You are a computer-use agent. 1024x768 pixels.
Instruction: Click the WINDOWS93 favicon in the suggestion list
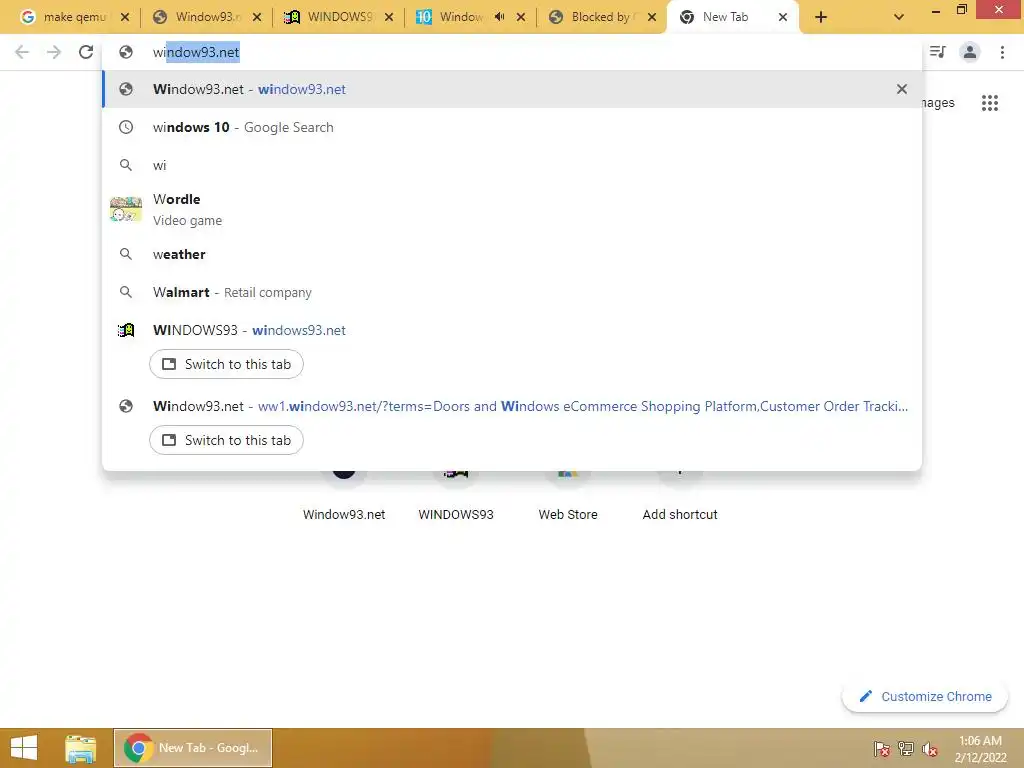[x=126, y=330]
